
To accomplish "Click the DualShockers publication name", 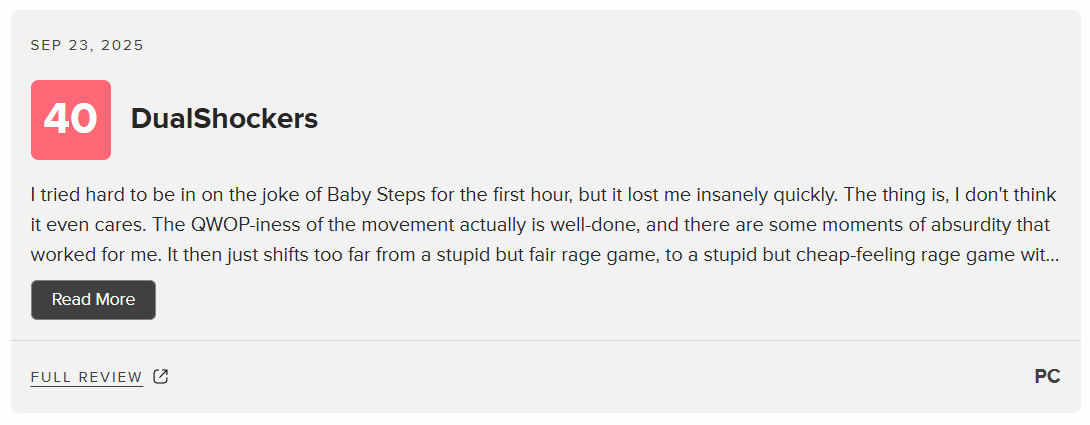I will coord(224,120).
